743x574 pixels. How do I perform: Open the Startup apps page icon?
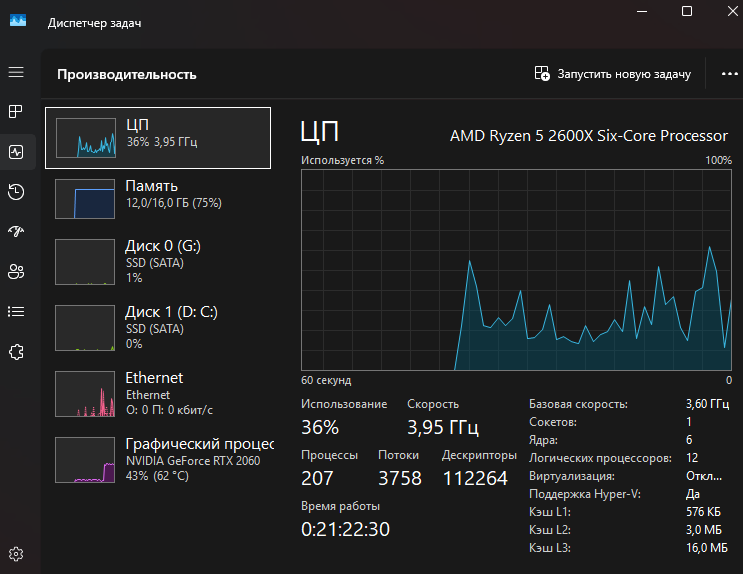(x=16, y=231)
